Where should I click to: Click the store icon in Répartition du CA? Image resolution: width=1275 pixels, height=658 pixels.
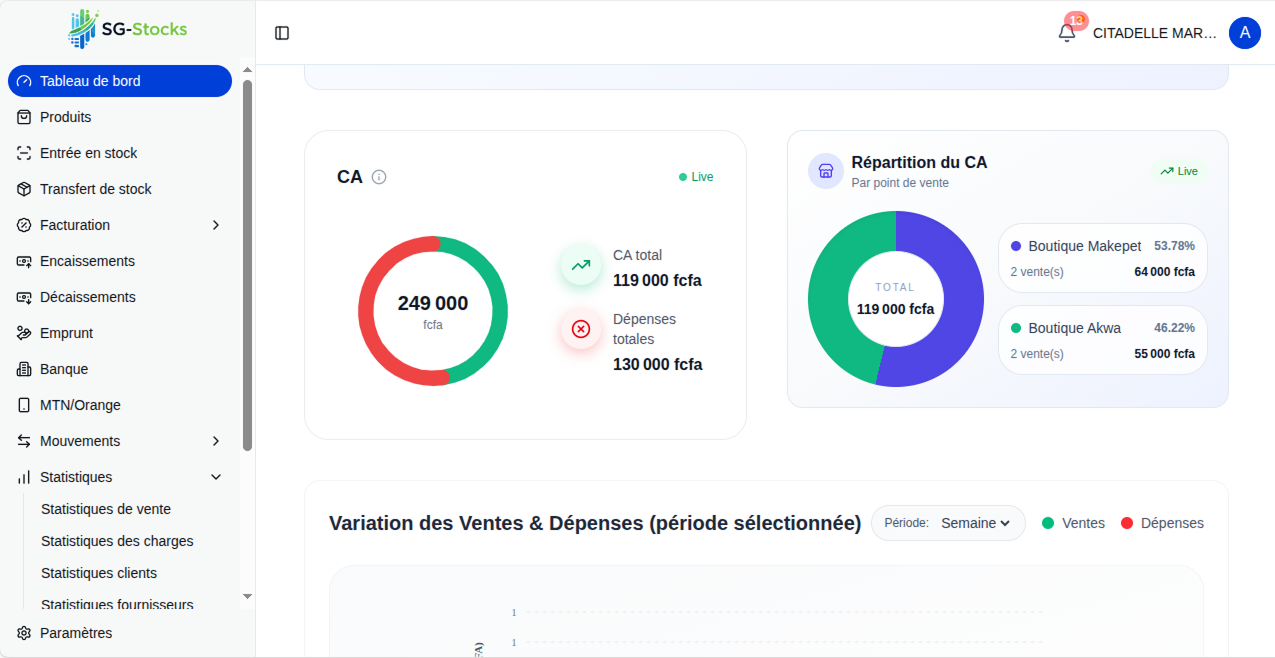(826, 171)
